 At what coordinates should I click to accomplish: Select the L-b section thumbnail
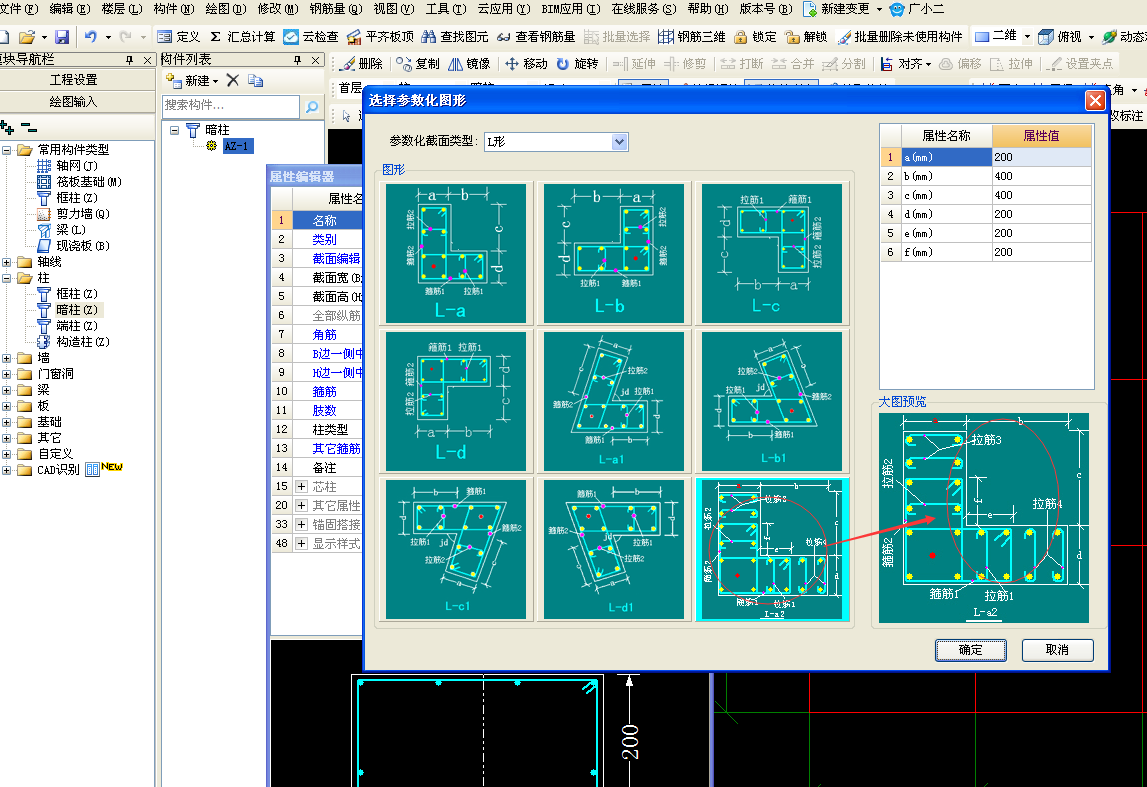614,253
